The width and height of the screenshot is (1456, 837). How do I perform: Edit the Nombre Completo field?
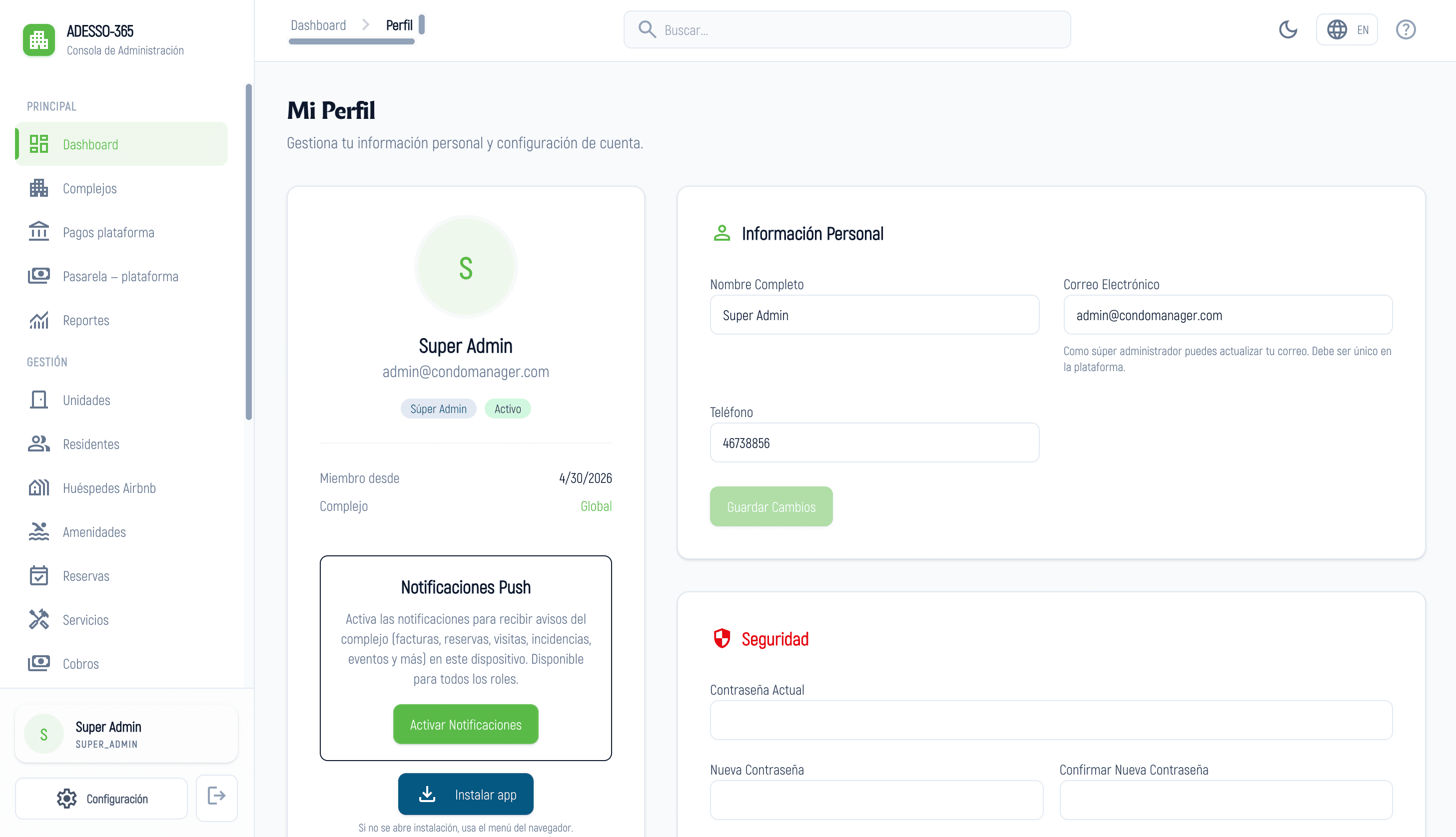[874, 315]
